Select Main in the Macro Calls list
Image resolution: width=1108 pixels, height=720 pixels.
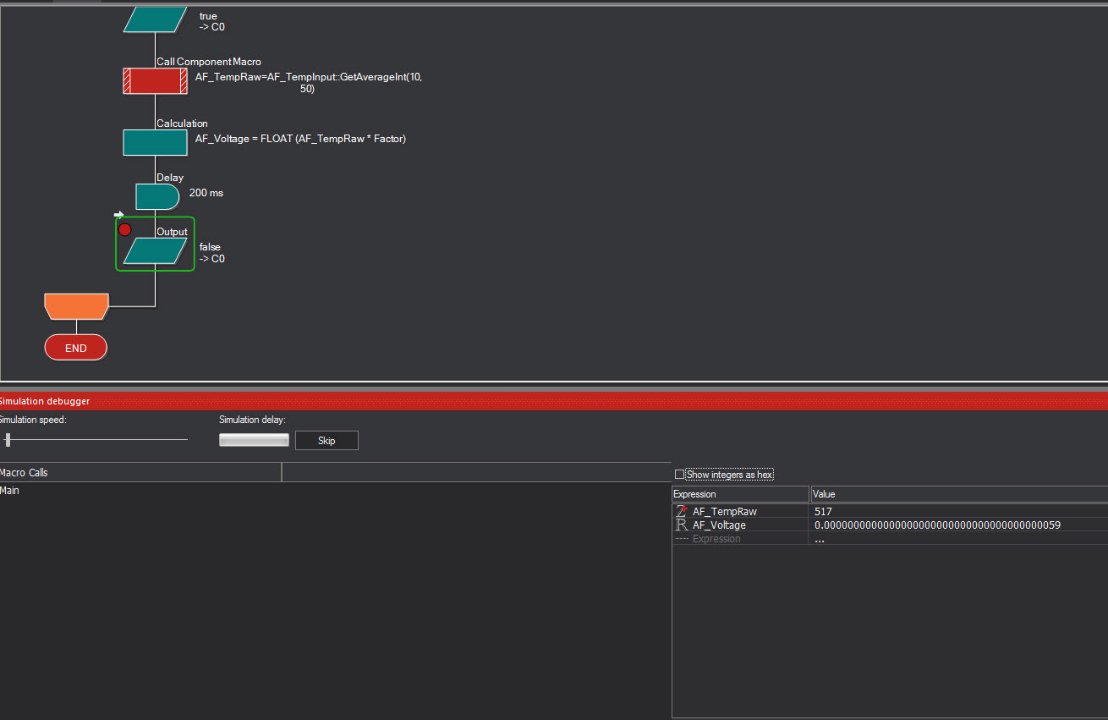tap(10, 490)
